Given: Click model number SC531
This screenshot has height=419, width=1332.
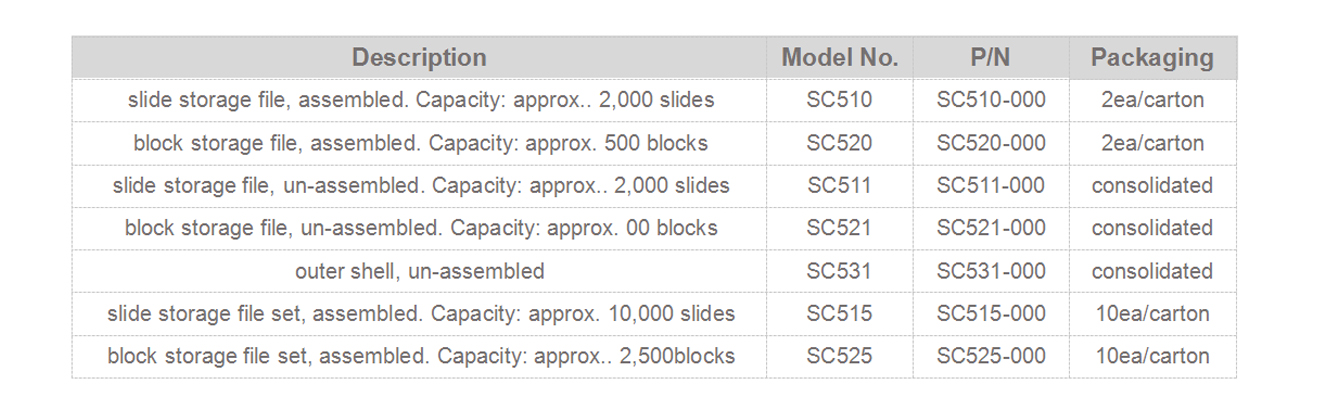Looking at the screenshot, I should 839,271.
